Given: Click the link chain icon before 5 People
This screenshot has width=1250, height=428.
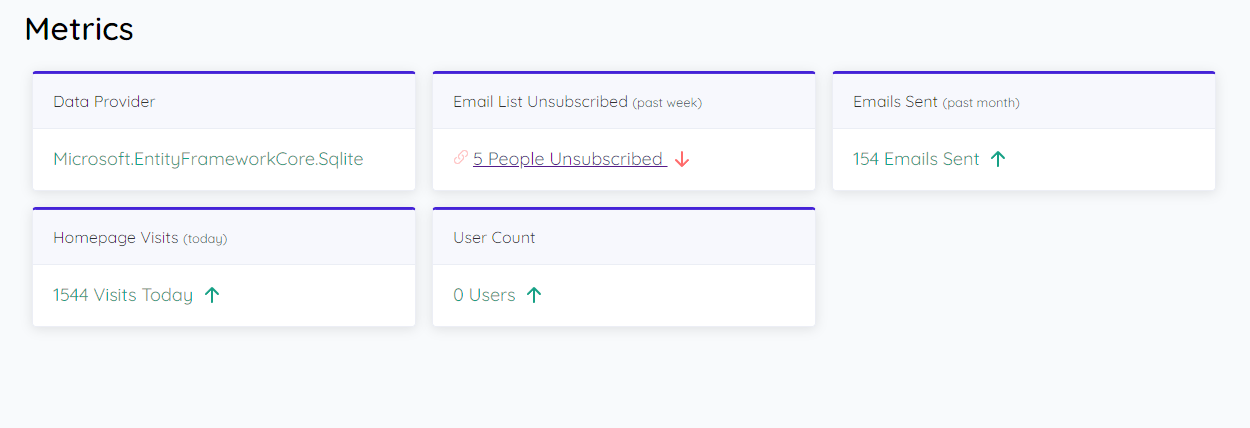Looking at the screenshot, I should click(460, 158).
